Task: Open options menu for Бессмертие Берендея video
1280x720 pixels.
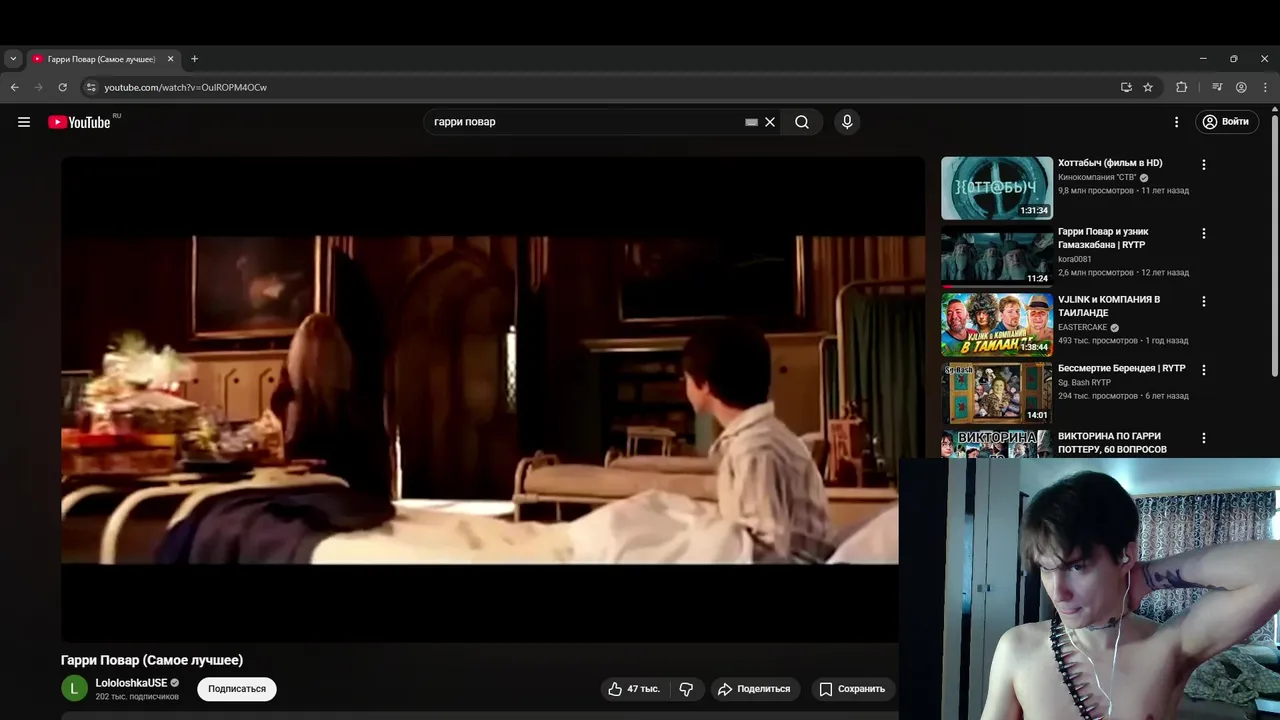Action: point(1204,370)
